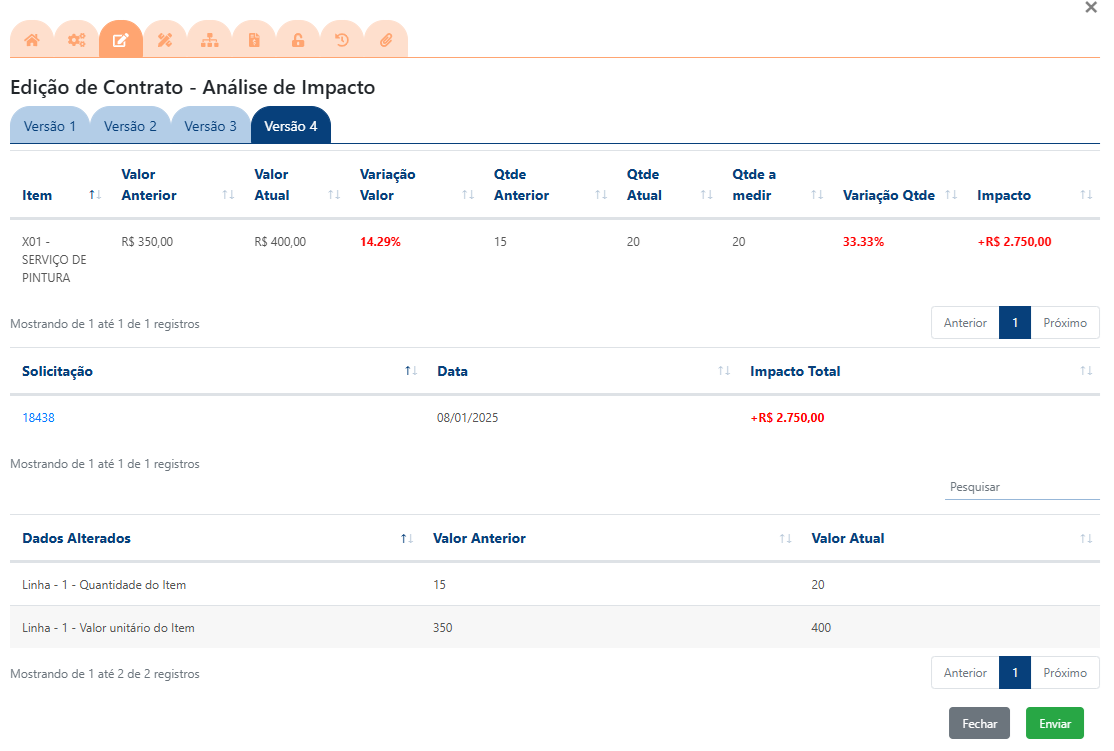Select the edit pencil icon tab
This screenshot has width=1114, height=751.
point(121,40)
